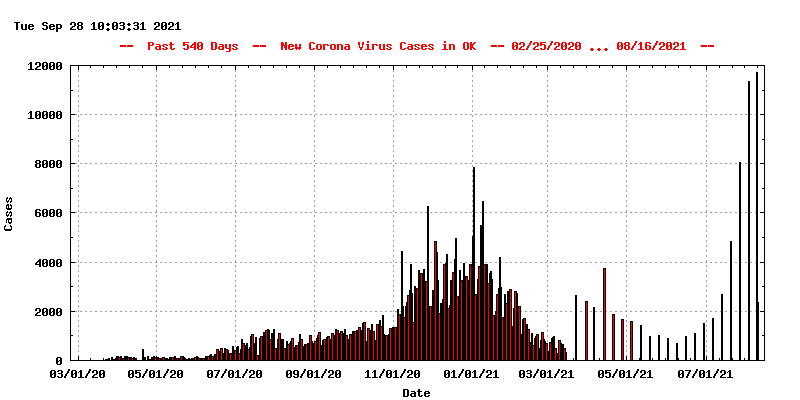Select the 10000 y-axis tick label

click(45, 115)
